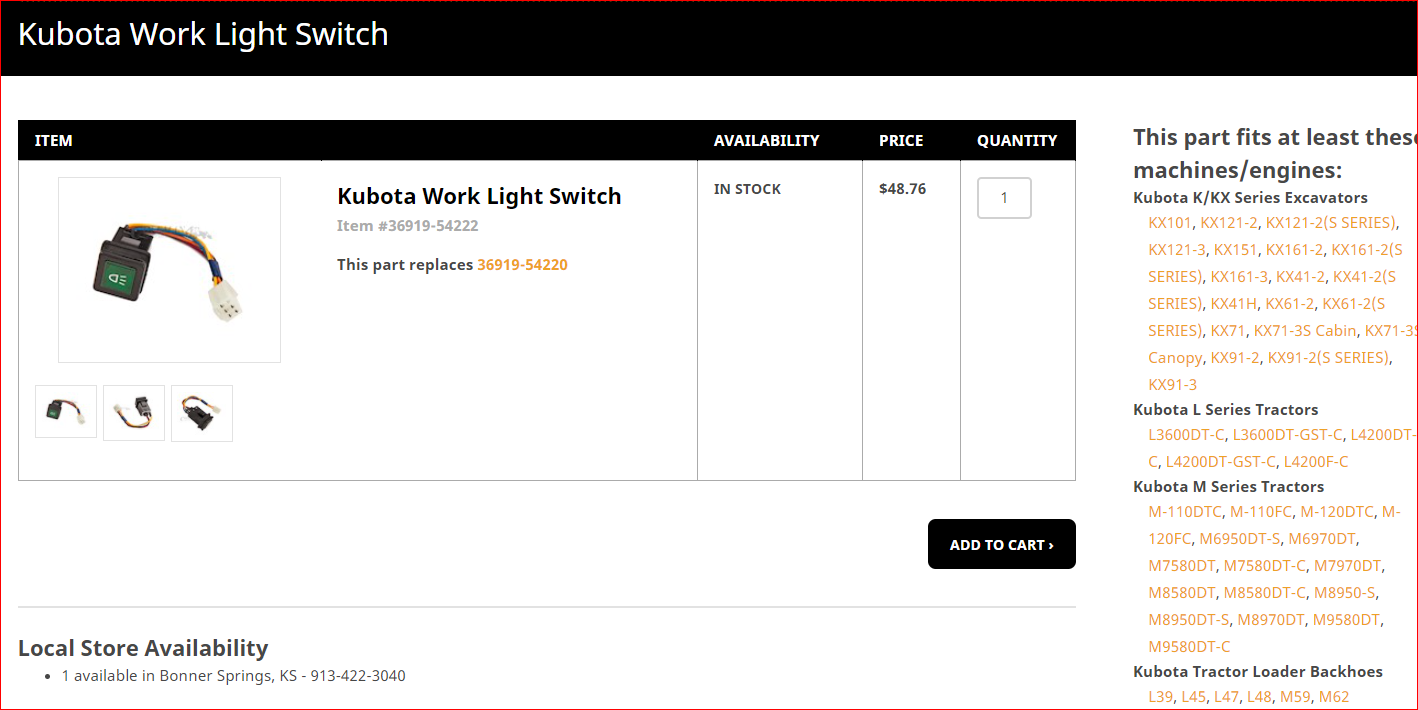Open the M-110DTC tractor link
The image size is (1418, 710).
coord(1185,512)
